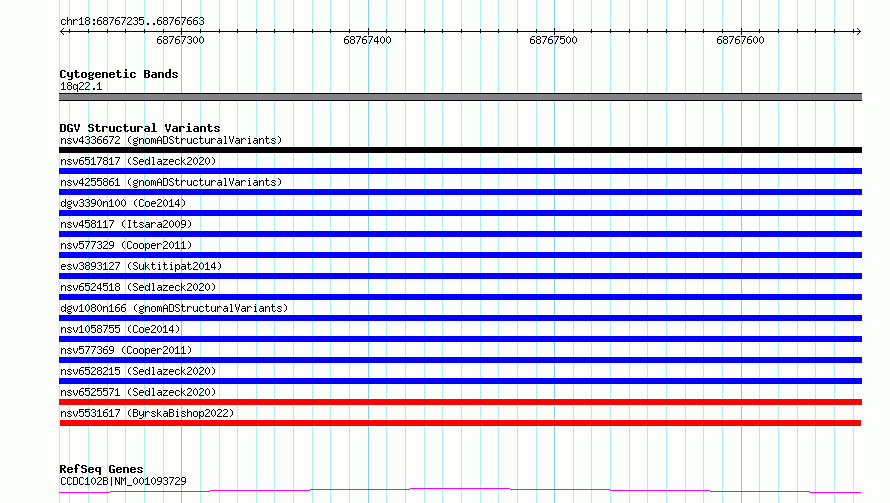This screenshot has width=890, height=503.
Task: Click the blue bar under nsv6524518
Action: (x=460, y=297)
